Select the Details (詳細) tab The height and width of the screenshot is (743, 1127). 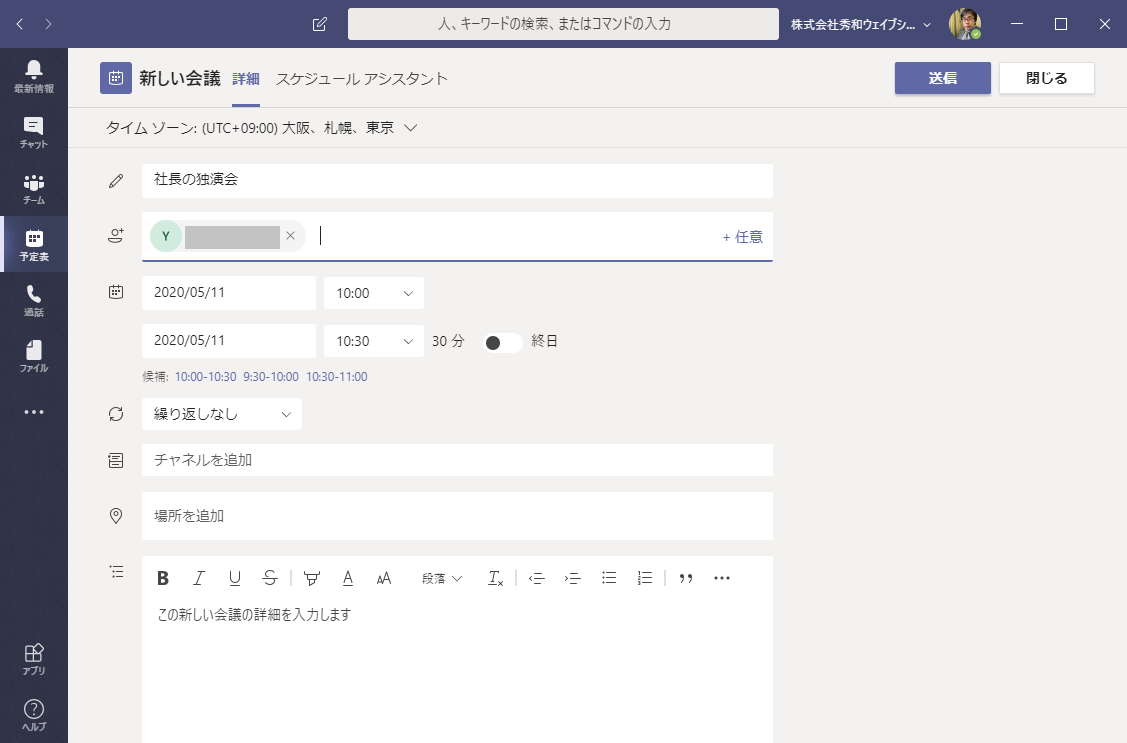pyautogui.click(x=246, y=78)
